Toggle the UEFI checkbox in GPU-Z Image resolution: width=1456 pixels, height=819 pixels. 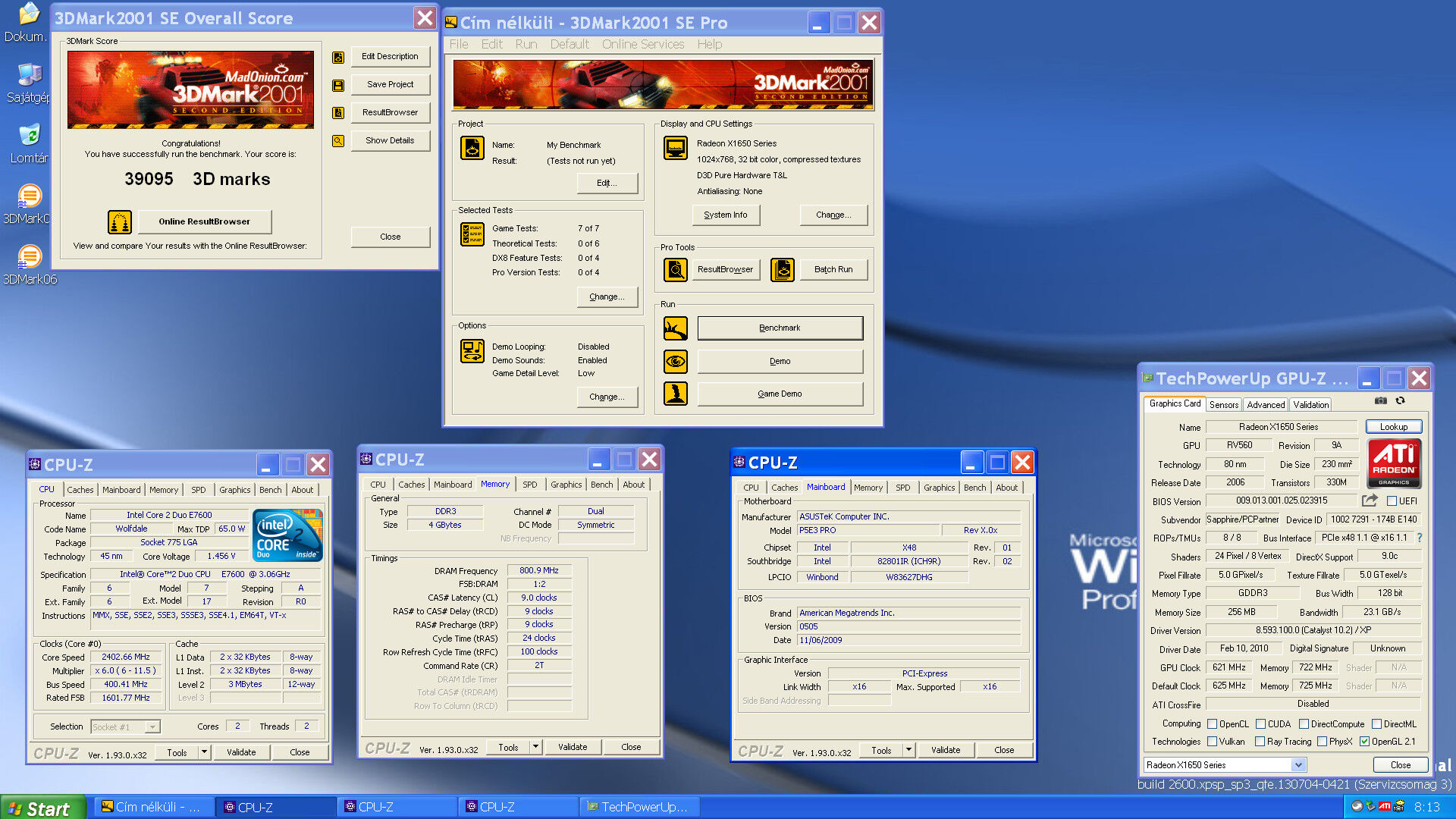(x=1392, y=501)
